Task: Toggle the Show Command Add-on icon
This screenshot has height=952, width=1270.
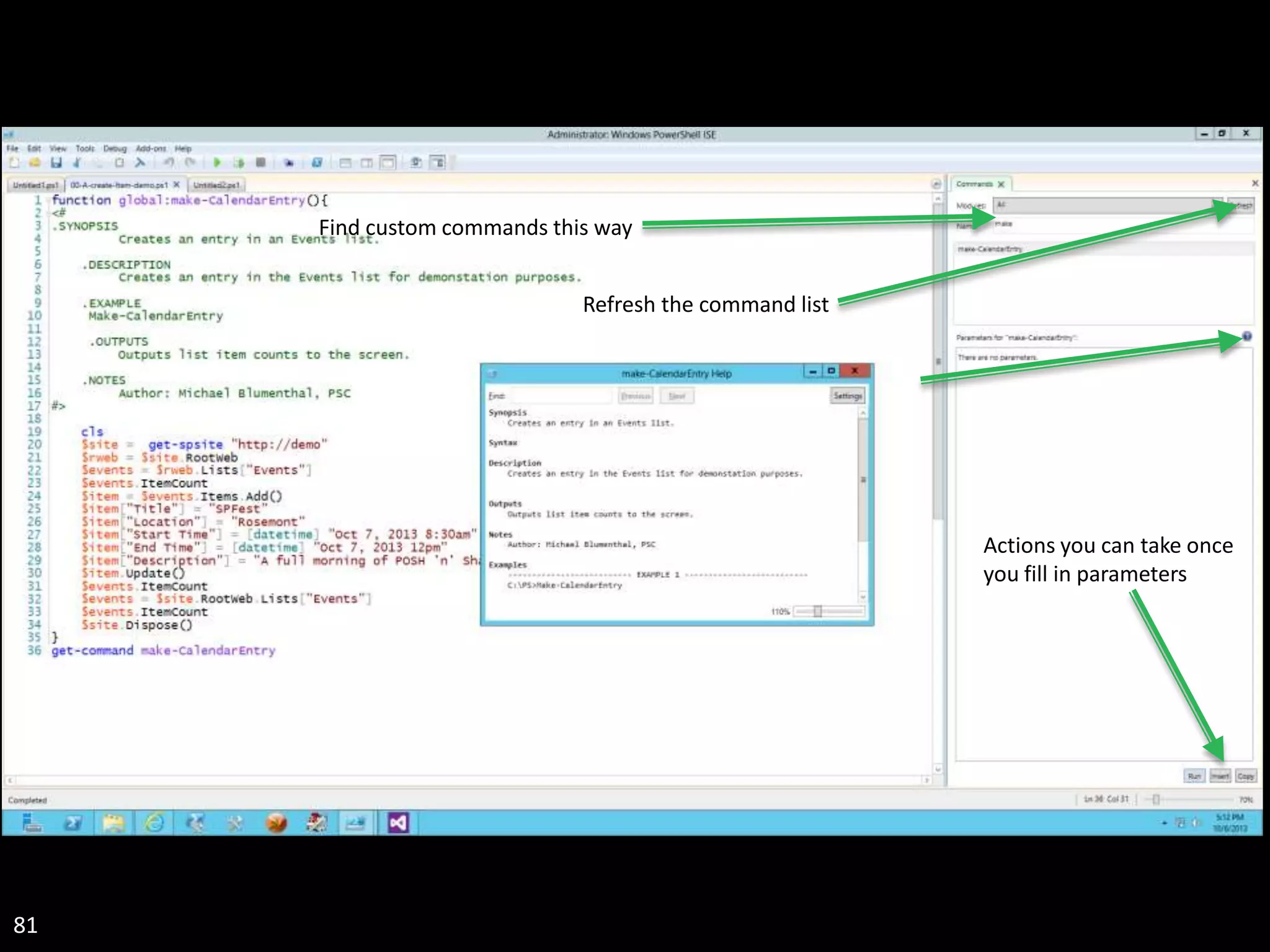Action: 438,162
